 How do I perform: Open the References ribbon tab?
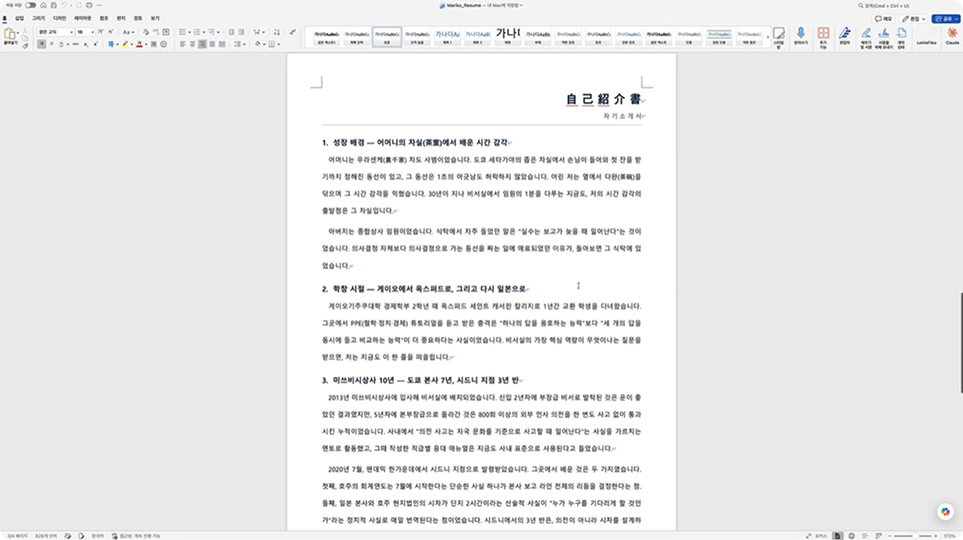(104, 18)
